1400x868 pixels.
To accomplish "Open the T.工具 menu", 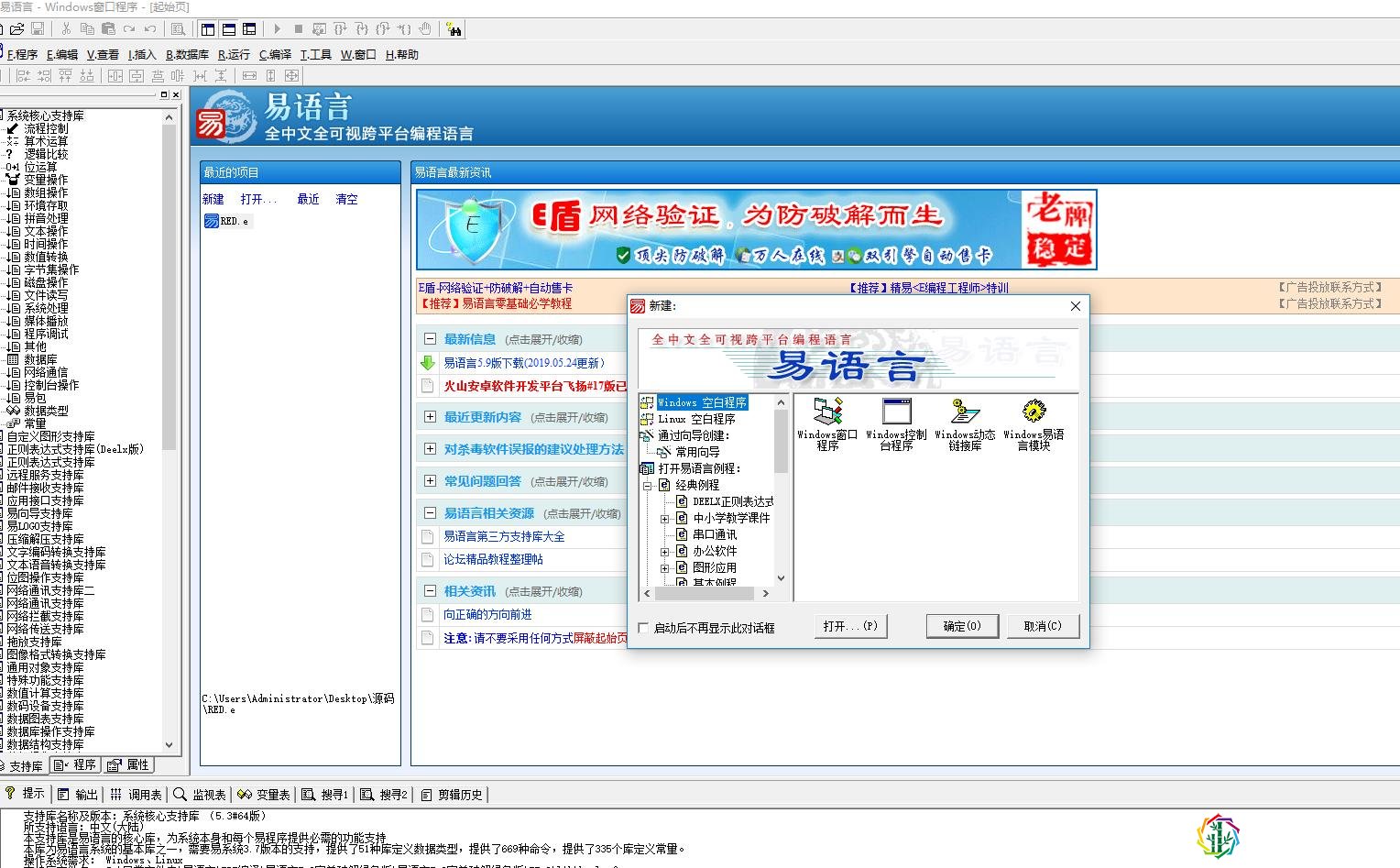I will point(316,55).
